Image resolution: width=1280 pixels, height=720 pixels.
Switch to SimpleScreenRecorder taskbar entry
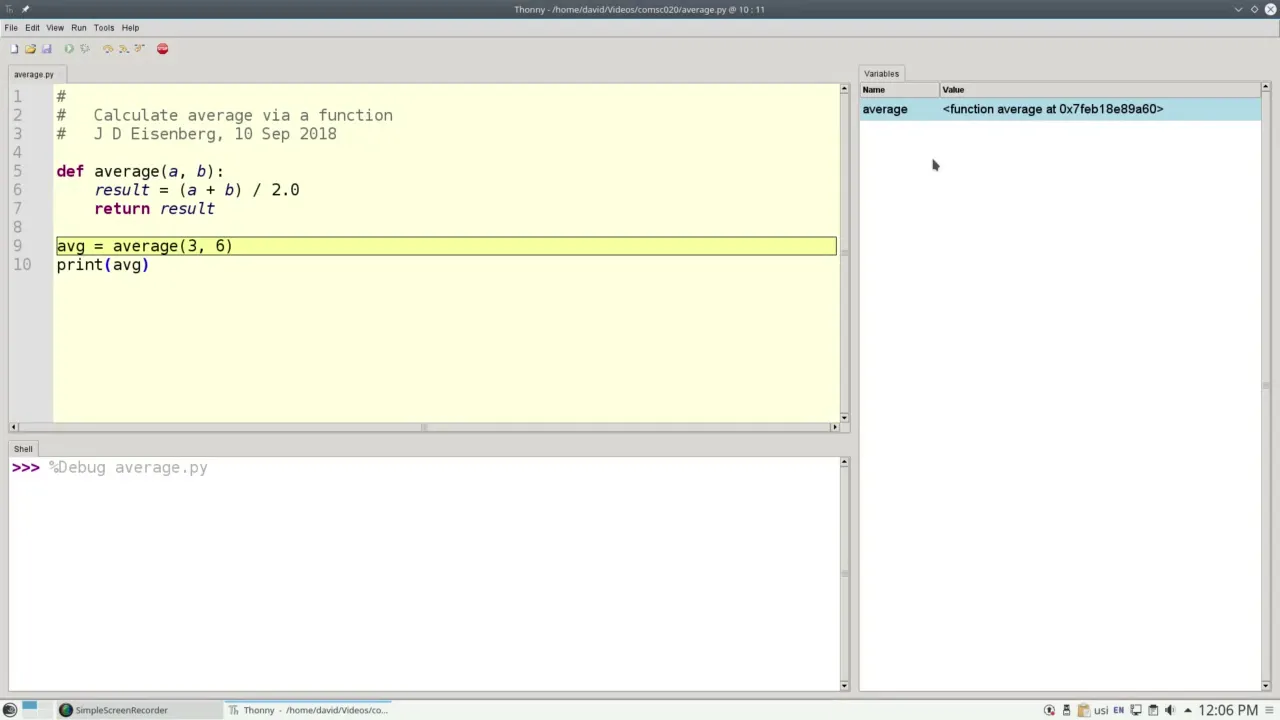[x=138, y=710]
